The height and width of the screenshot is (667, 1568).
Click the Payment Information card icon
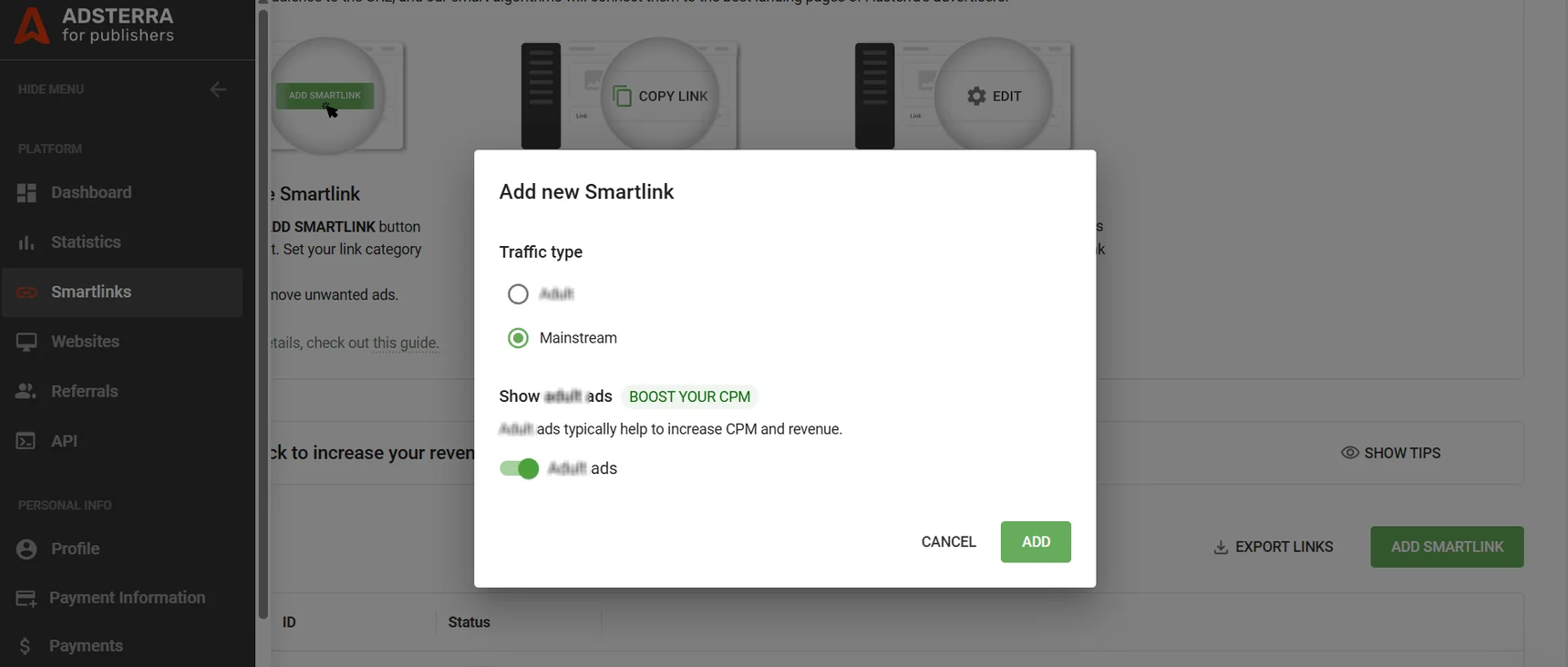[26, 598]
